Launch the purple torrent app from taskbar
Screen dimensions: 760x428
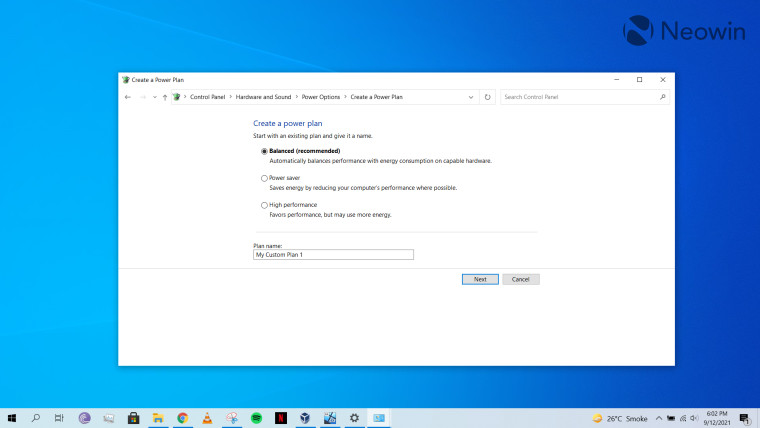click(x=84, y=418)
